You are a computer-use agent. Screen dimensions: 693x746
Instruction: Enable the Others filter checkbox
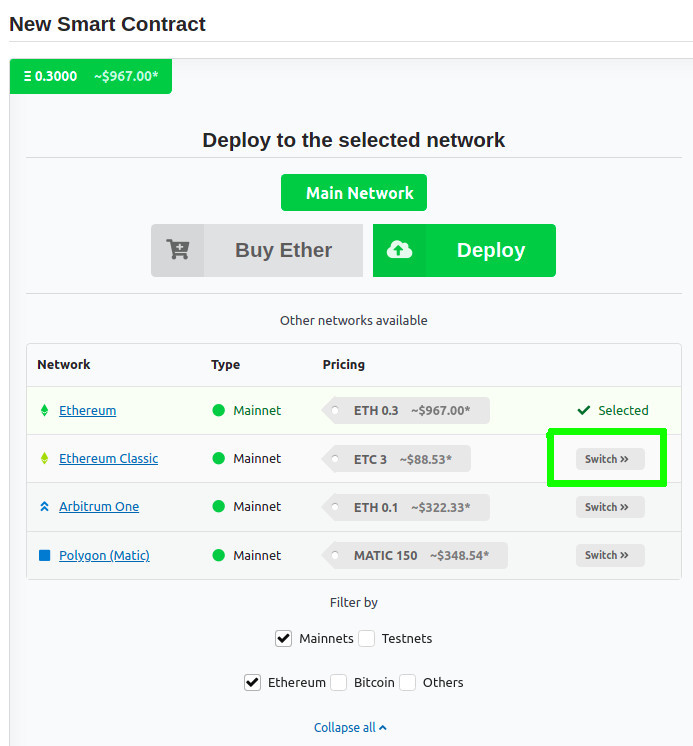click(407, 682)
